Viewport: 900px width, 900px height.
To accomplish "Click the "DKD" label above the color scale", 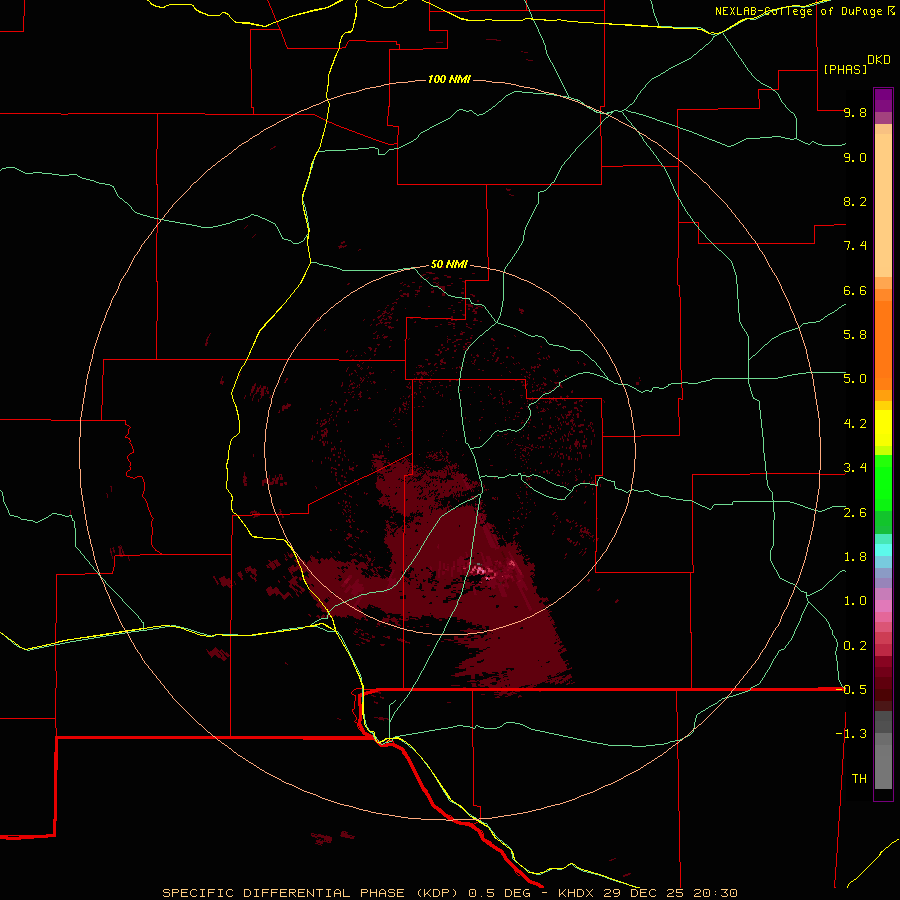I will 879,60.
